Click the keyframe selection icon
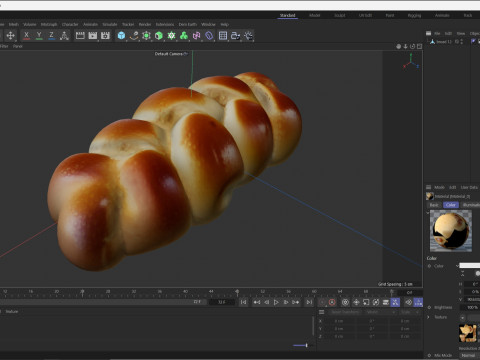Image resolution: width=480 pixels, height=360 pixels. click(345, 302)
